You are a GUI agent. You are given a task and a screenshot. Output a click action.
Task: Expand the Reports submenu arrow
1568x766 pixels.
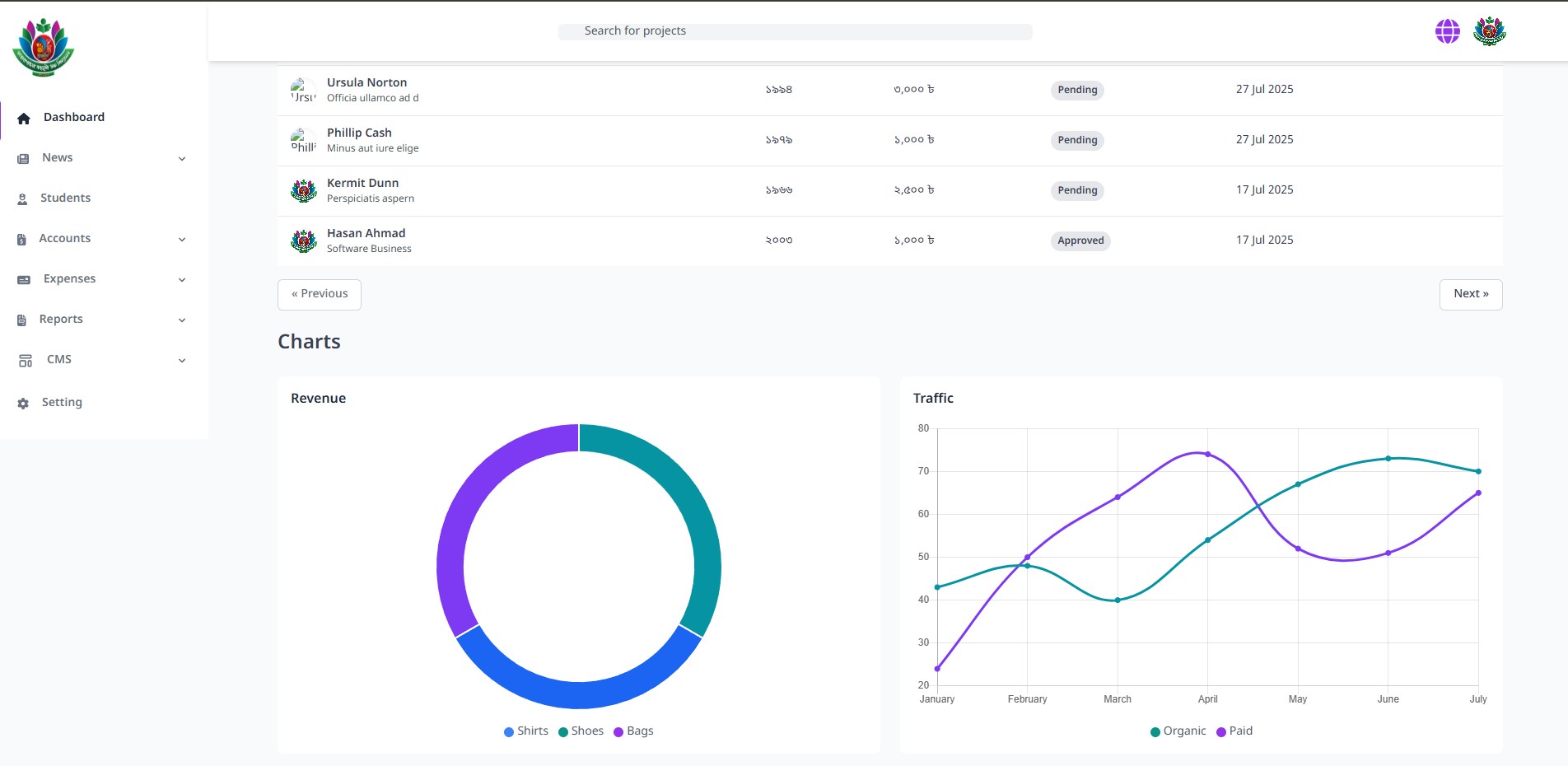pyautogui.click(x=182, y=320)
